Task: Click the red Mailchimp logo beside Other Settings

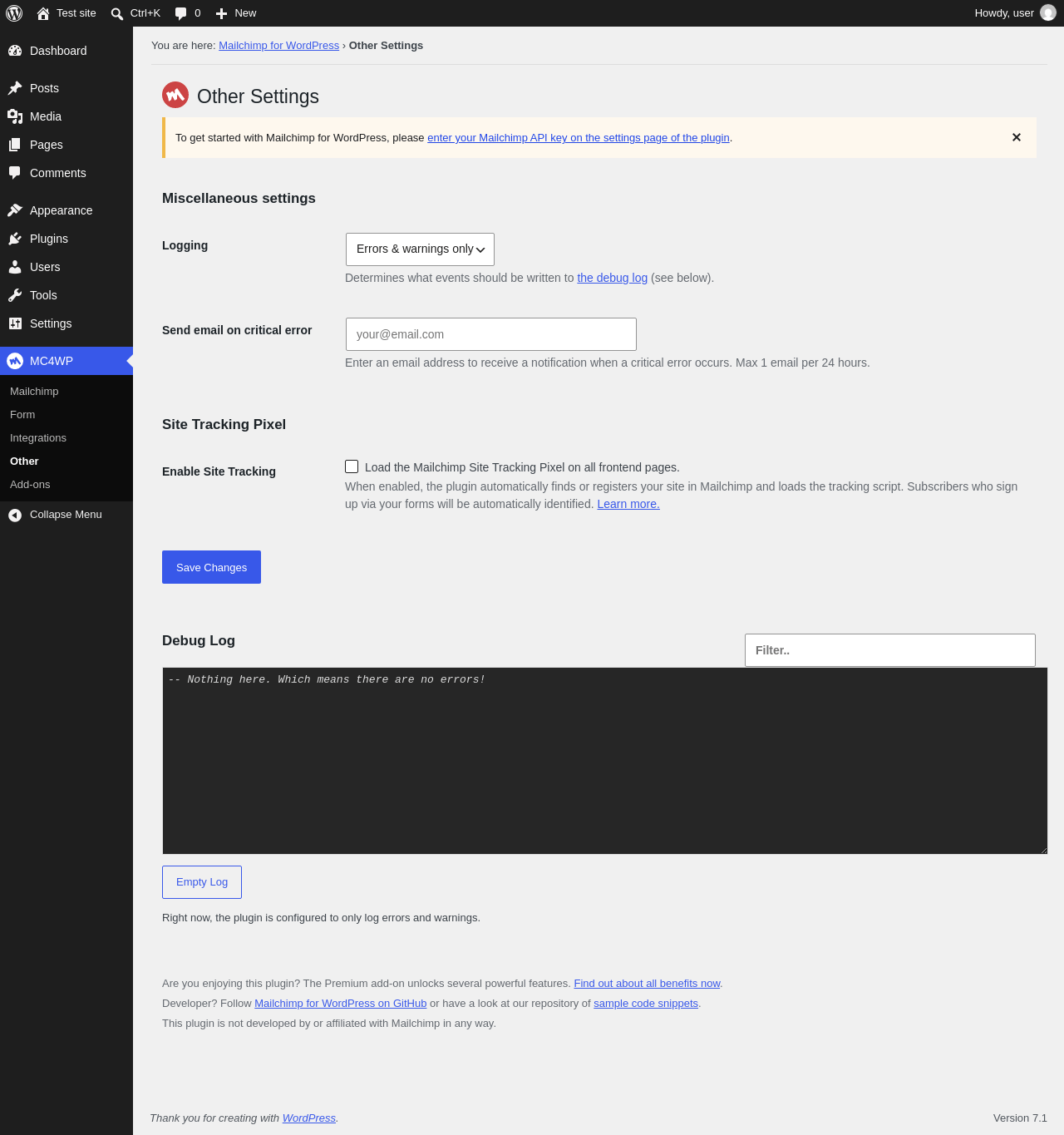Action: tap(175, 95)
